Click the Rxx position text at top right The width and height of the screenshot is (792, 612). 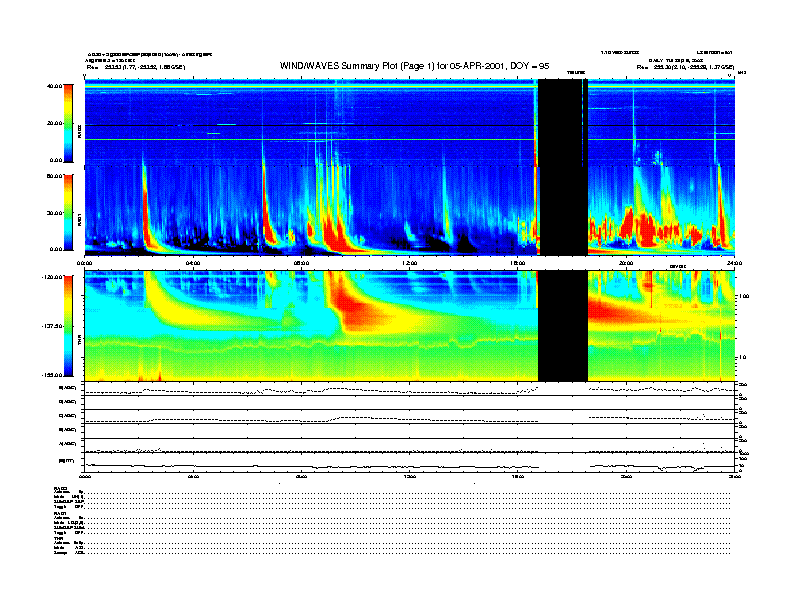pos(685,67)
